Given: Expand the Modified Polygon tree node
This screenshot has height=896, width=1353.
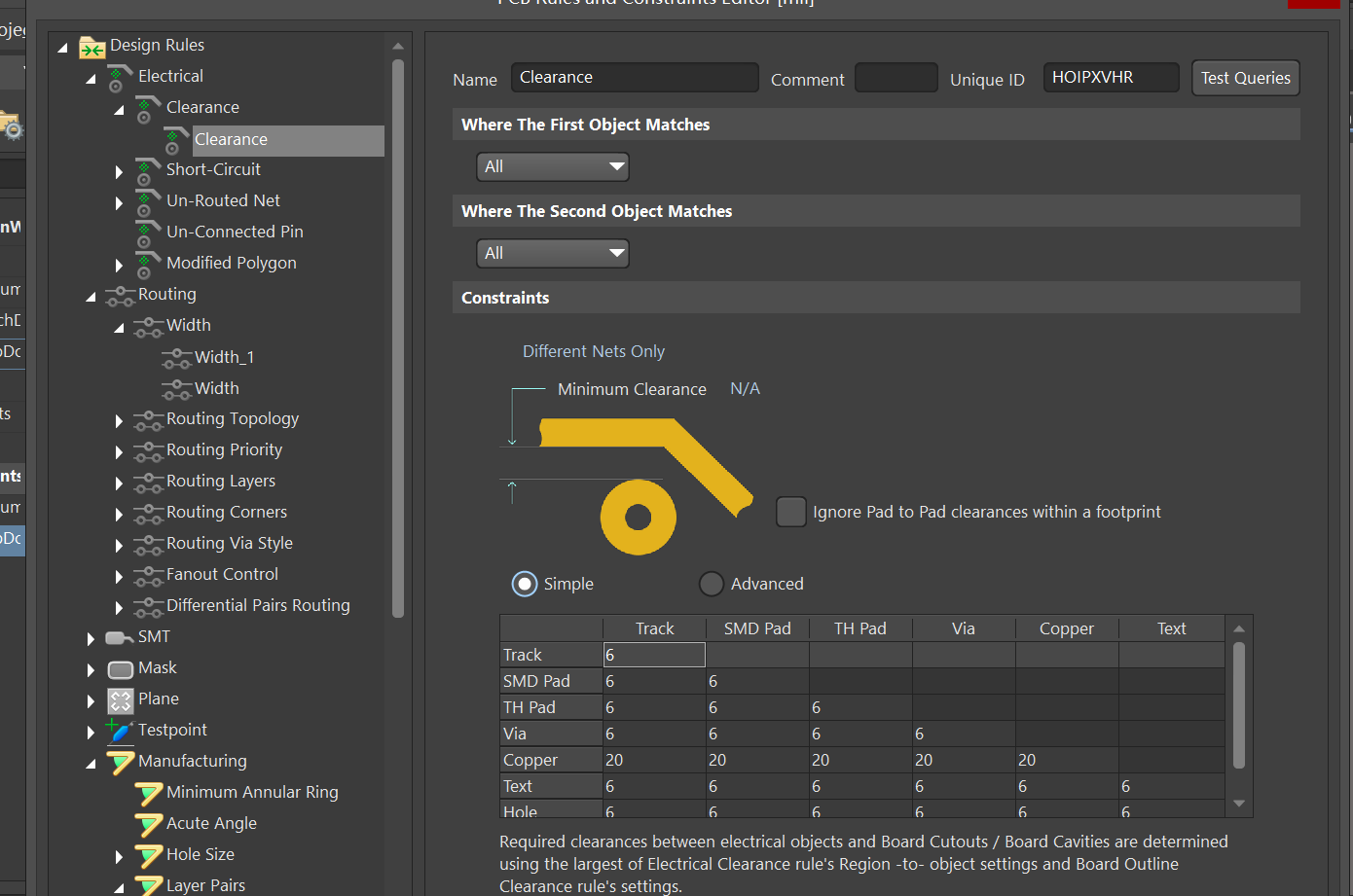Looking at the screenshot, I should coord(119,266).
